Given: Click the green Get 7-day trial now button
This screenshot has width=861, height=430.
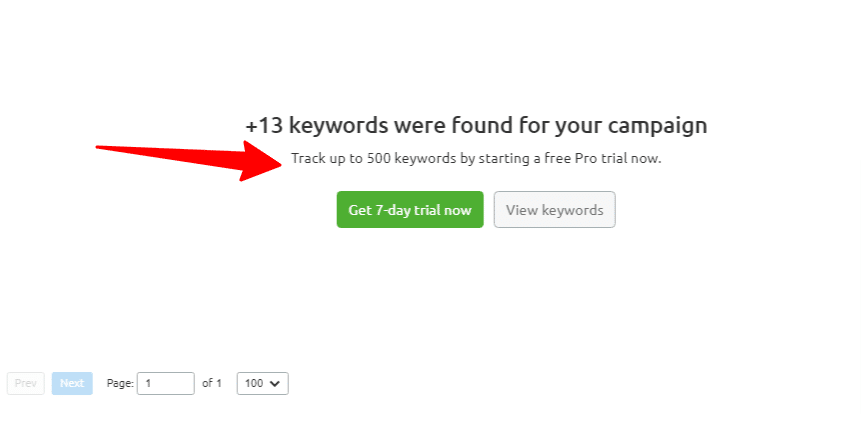Looking at the screenshot, I should pos(410,210).
